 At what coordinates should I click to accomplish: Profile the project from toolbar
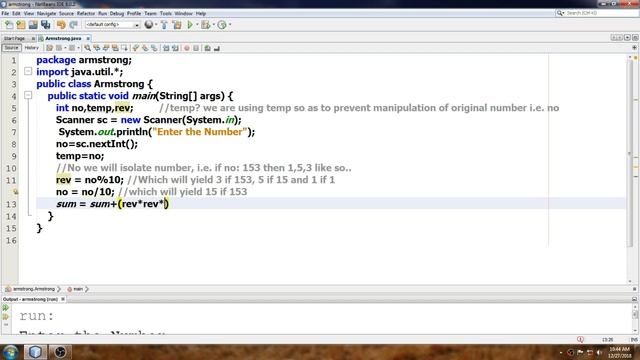click(x=222, y=25)
